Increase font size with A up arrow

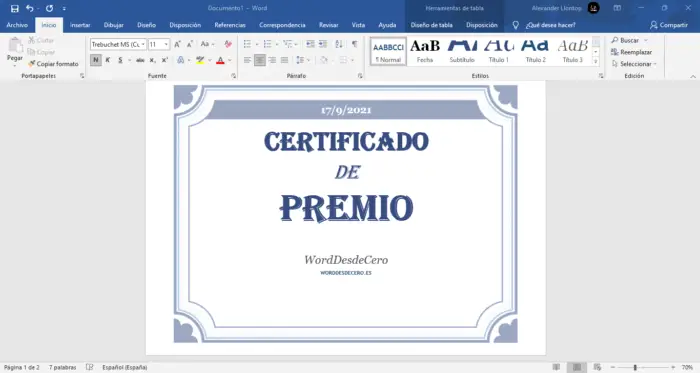tap(177, 44)
